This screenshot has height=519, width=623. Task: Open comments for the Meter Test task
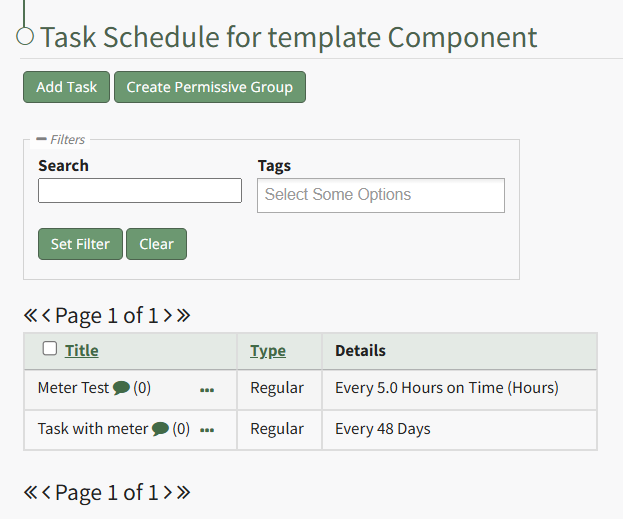point(121,388)
